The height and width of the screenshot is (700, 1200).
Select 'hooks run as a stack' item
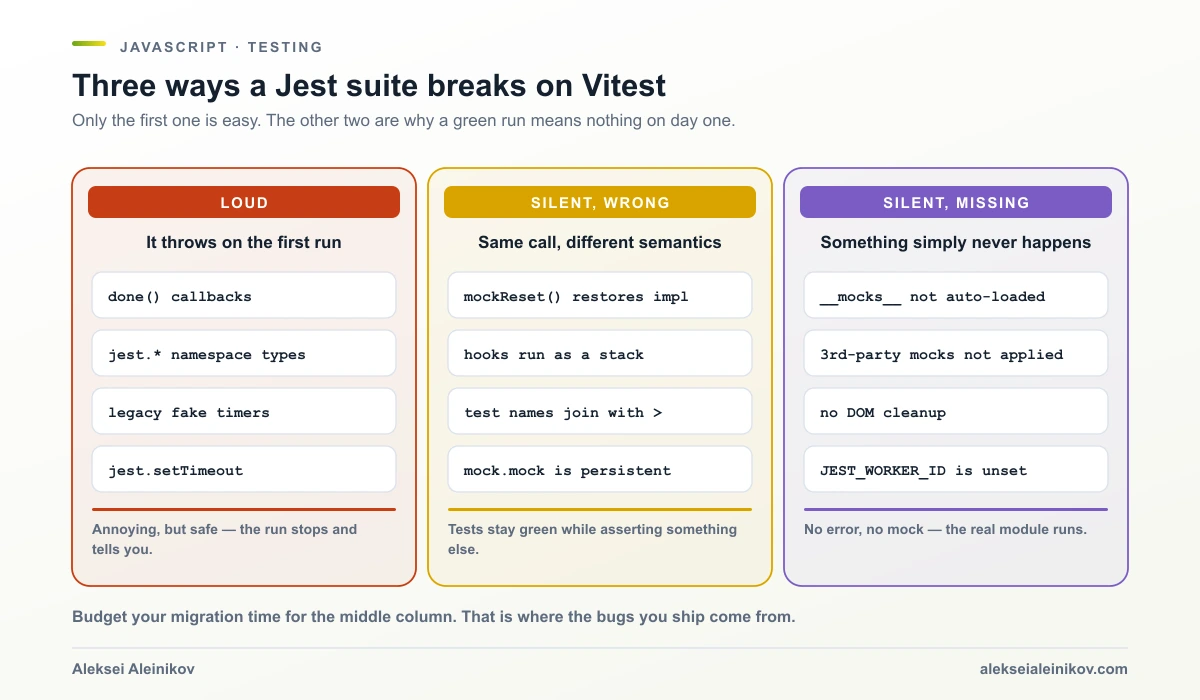click(x=600, y=354)
